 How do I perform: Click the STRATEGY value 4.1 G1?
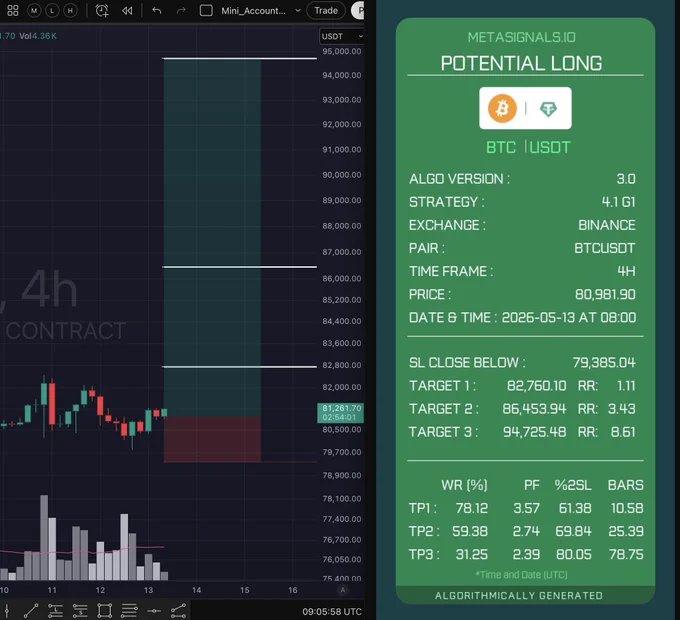click(618, 202)
